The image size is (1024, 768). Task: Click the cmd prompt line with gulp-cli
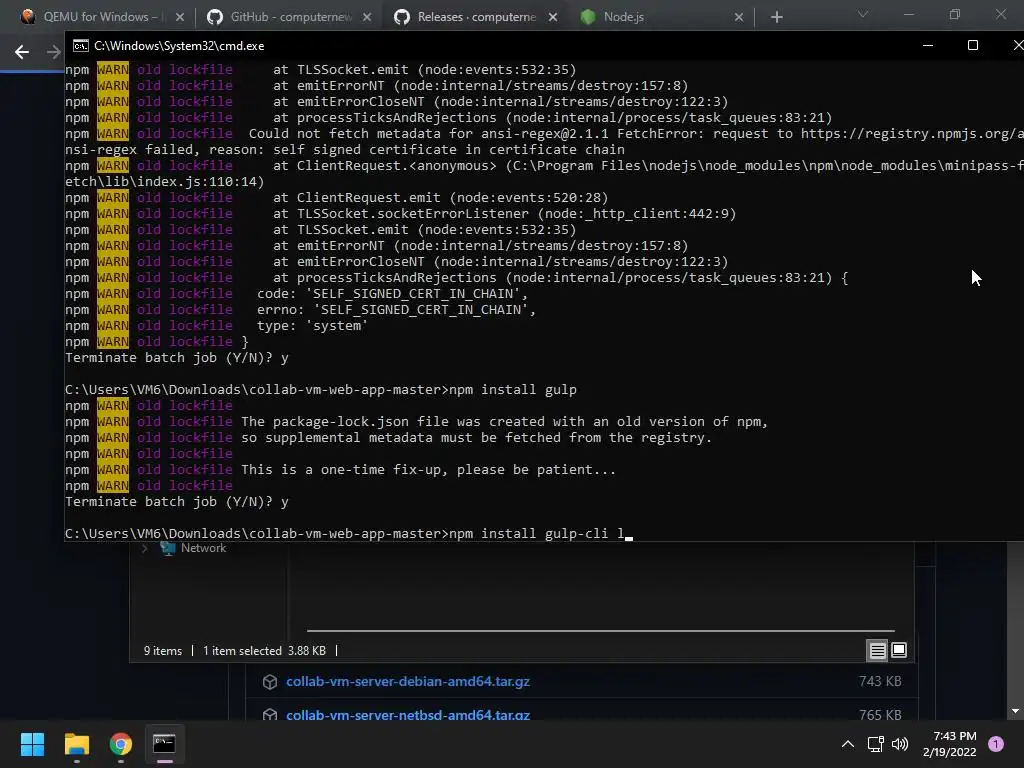pyautogui.click(x=349, y=534)
